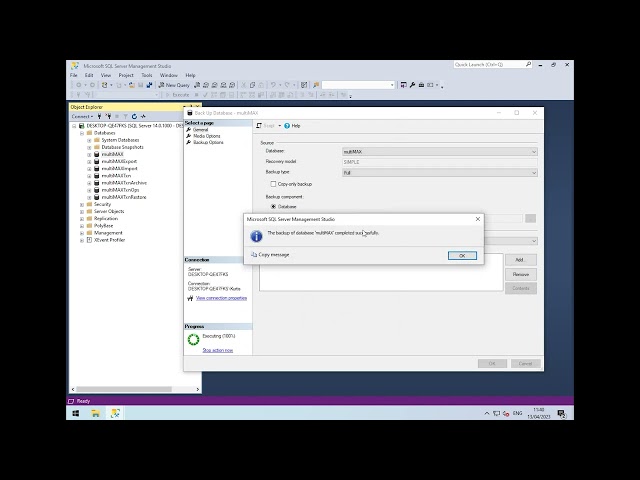Screen dimensions: 640x480
Task: Open the Windows Start menu
Action: tap(76, 413)
